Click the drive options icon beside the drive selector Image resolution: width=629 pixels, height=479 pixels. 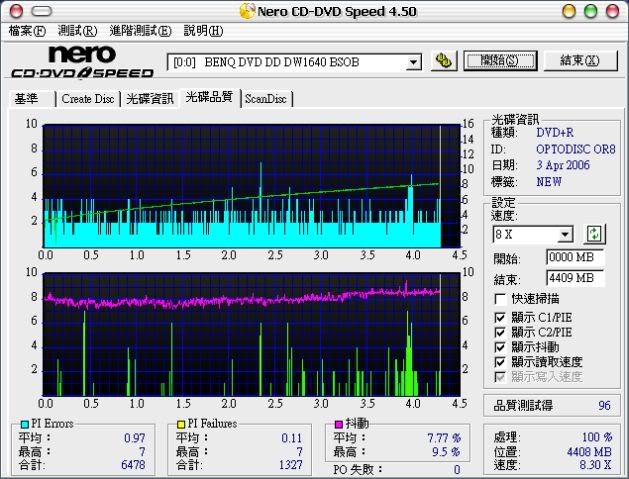click(x=444, y=61)
